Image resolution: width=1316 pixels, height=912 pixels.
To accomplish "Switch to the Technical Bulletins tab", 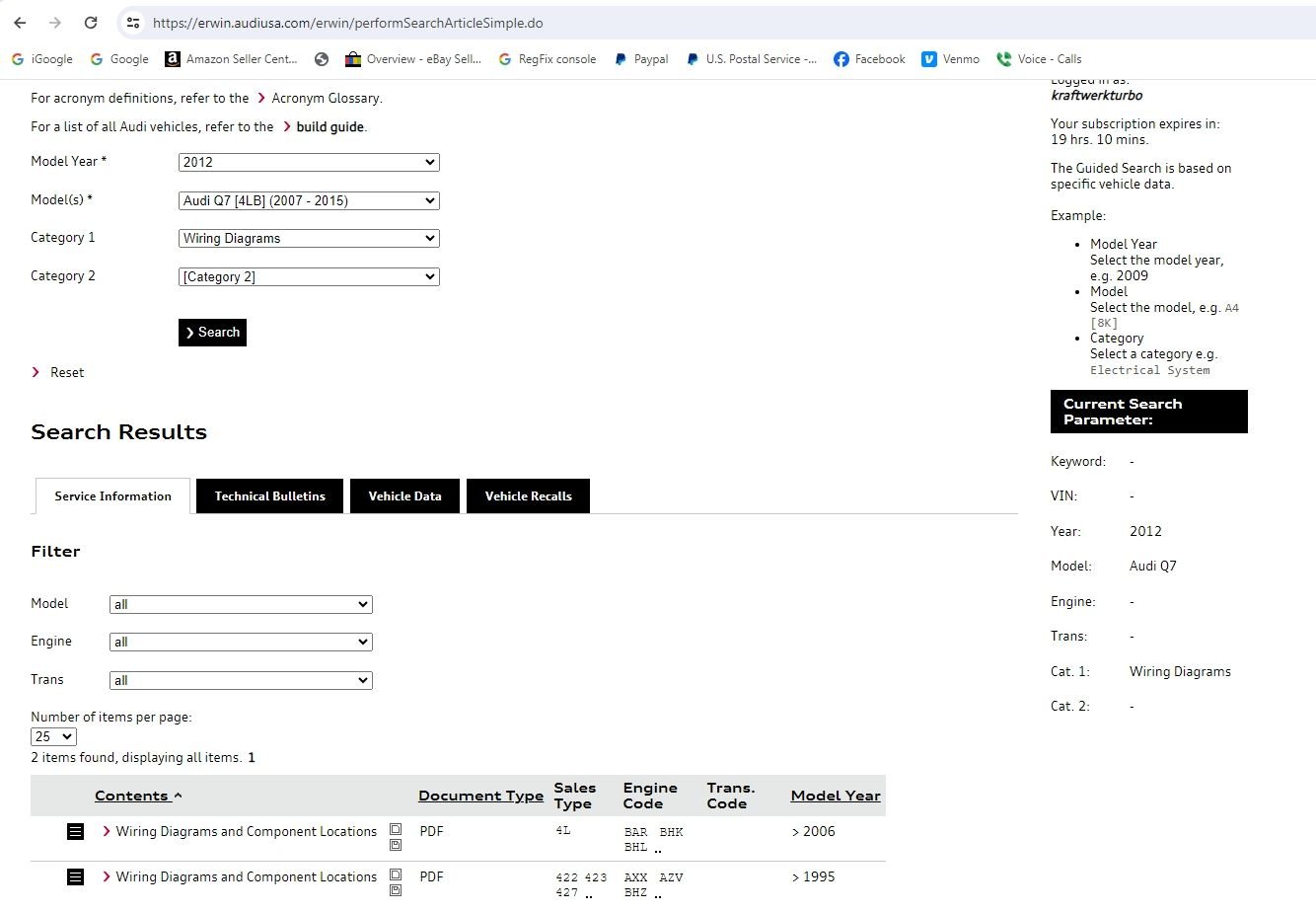I will [269, 496].
